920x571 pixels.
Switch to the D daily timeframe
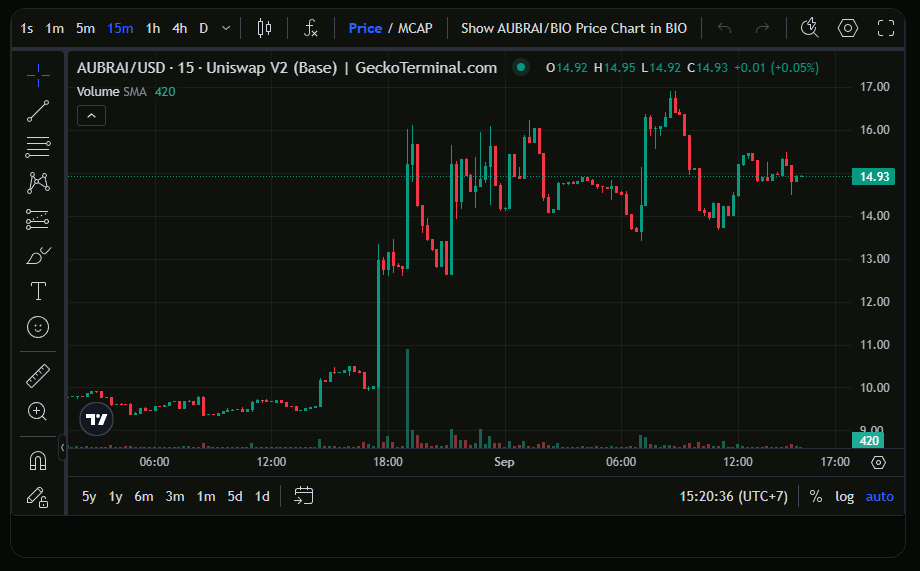[204, 28]
